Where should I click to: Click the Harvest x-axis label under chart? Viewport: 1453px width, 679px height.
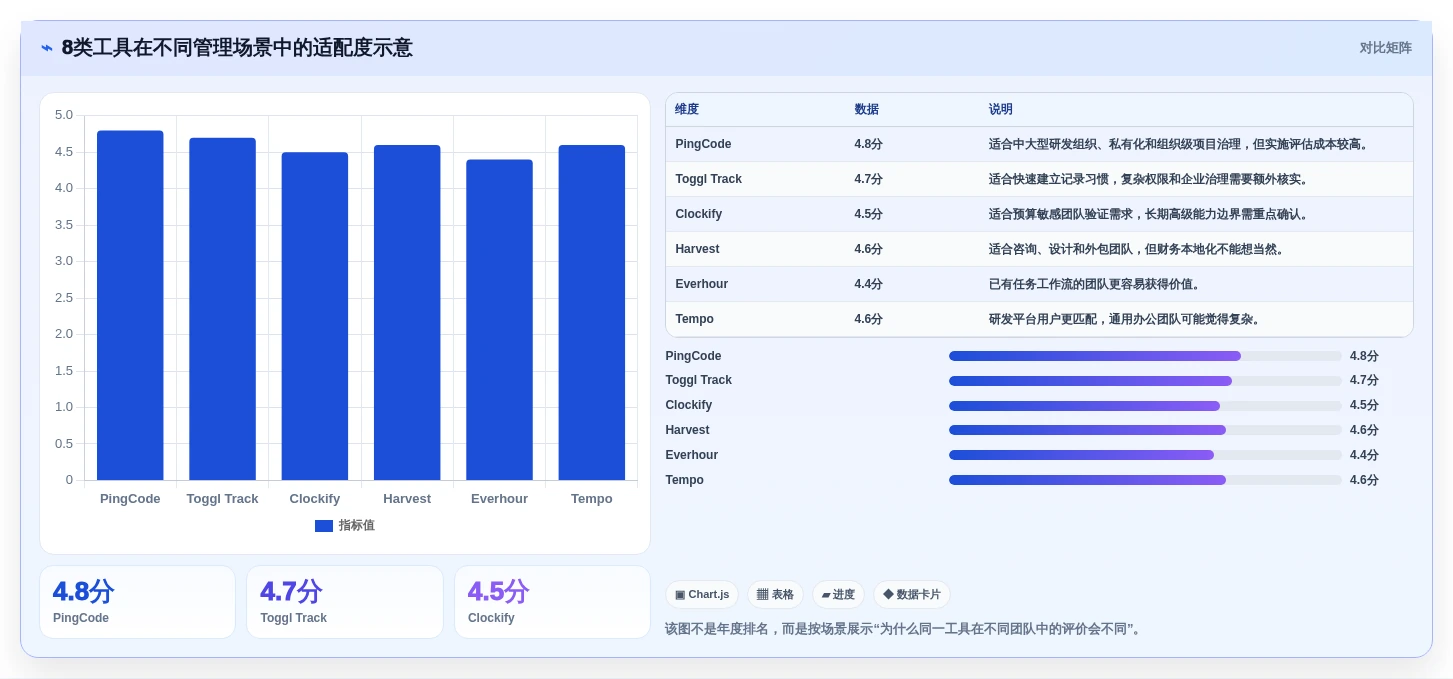407,499
